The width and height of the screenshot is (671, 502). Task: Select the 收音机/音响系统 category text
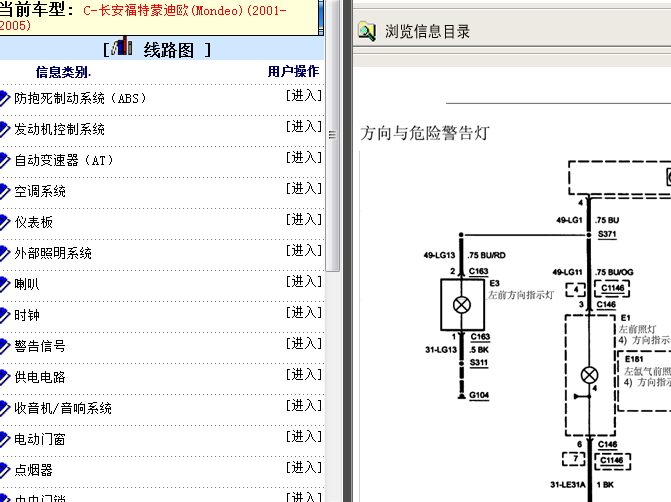coord(63,408)
